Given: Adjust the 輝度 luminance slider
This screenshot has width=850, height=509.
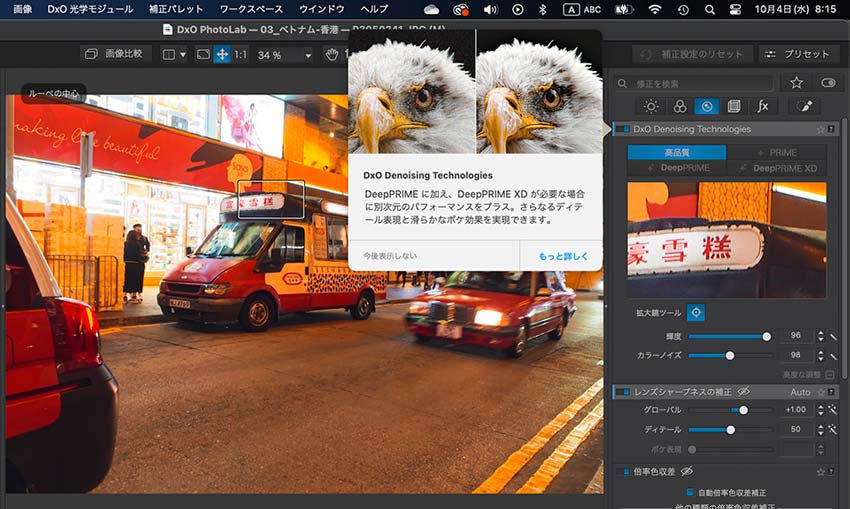Looking at the screenshot, I should coord(730,337).
